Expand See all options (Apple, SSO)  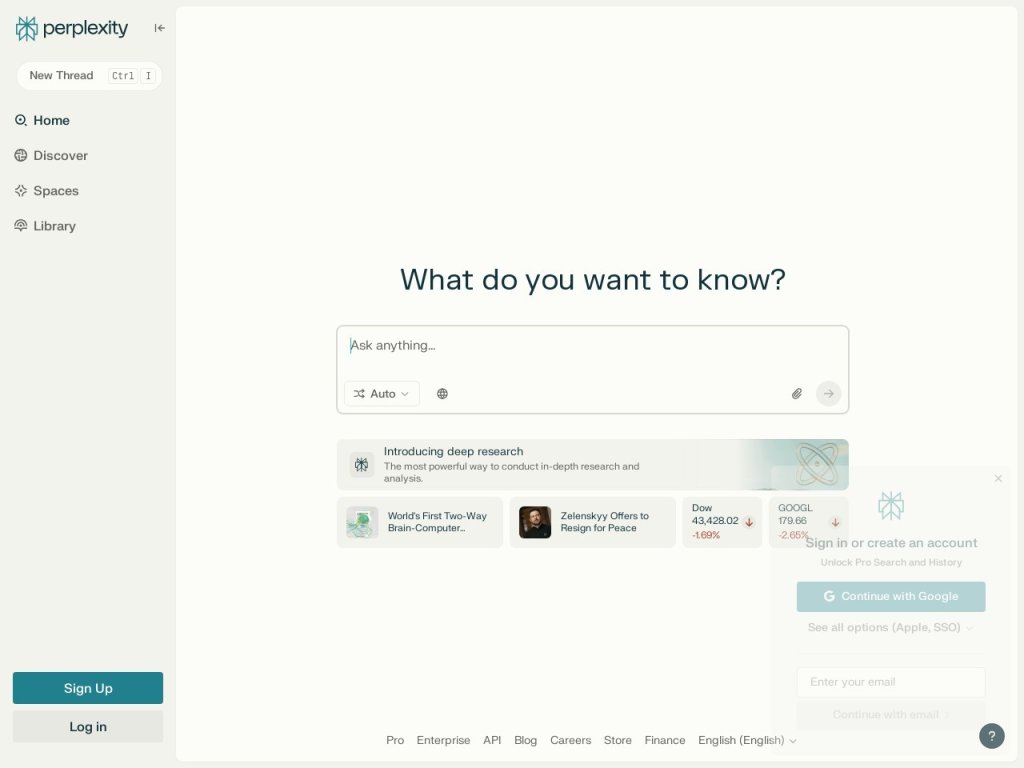(x=891, y=628)
